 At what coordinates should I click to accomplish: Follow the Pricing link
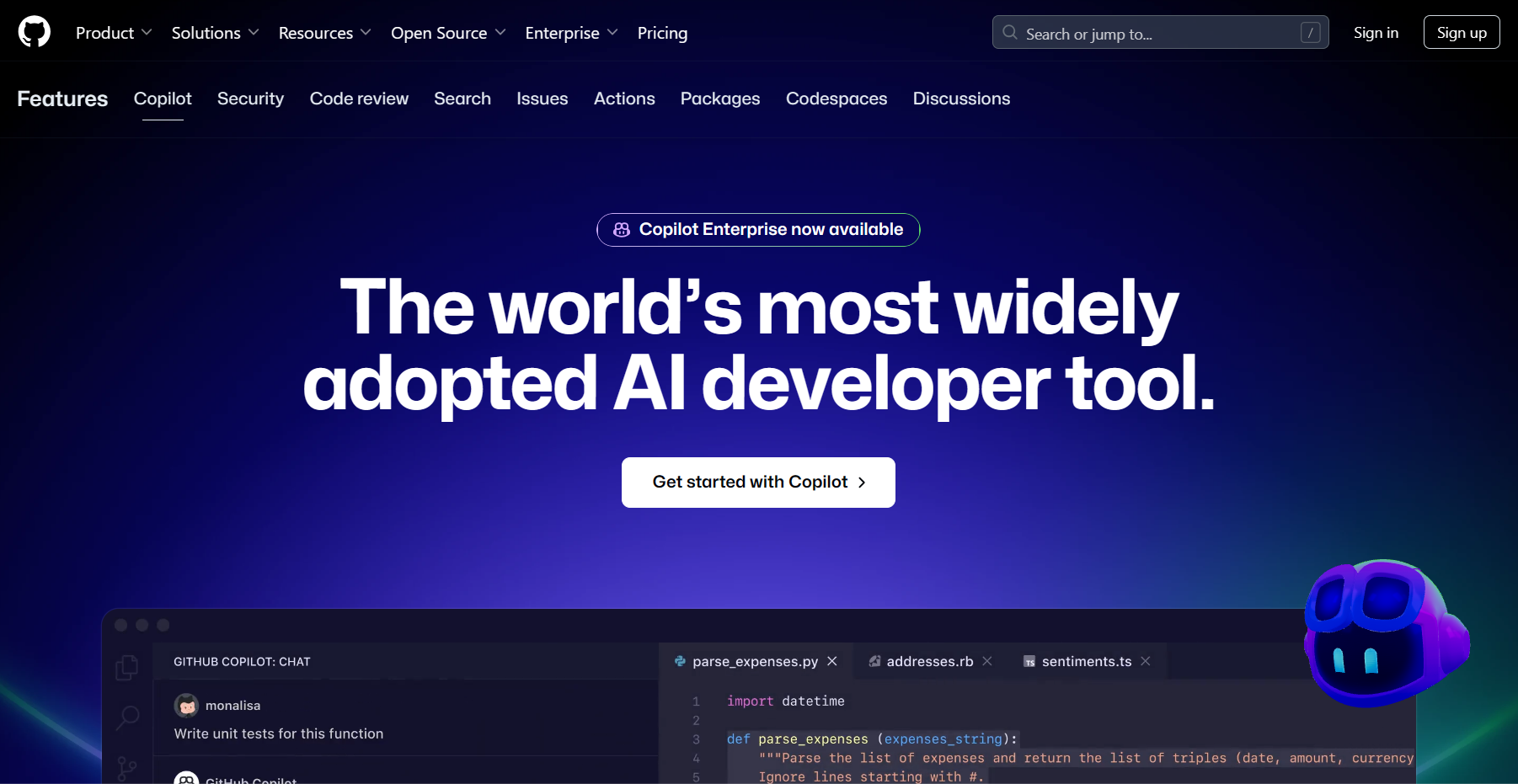pos(663,33)
